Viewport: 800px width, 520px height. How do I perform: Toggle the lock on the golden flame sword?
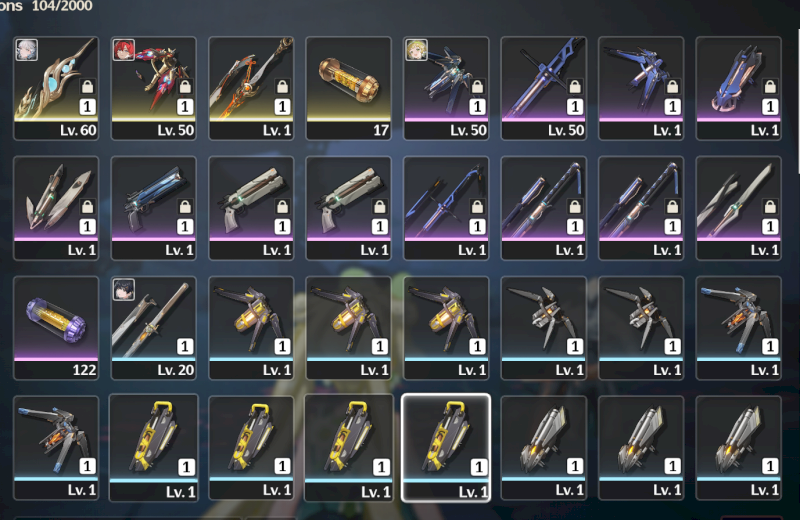(x=282, y=86)
